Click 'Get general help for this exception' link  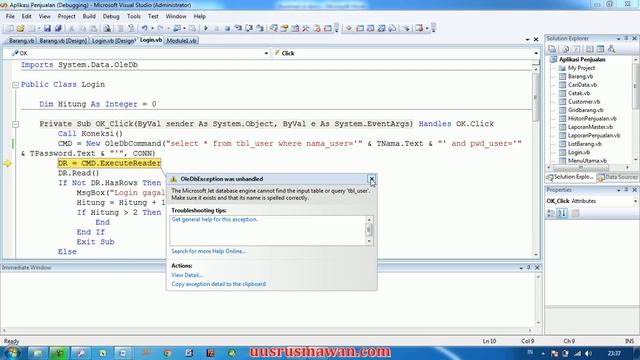(215, 220)
